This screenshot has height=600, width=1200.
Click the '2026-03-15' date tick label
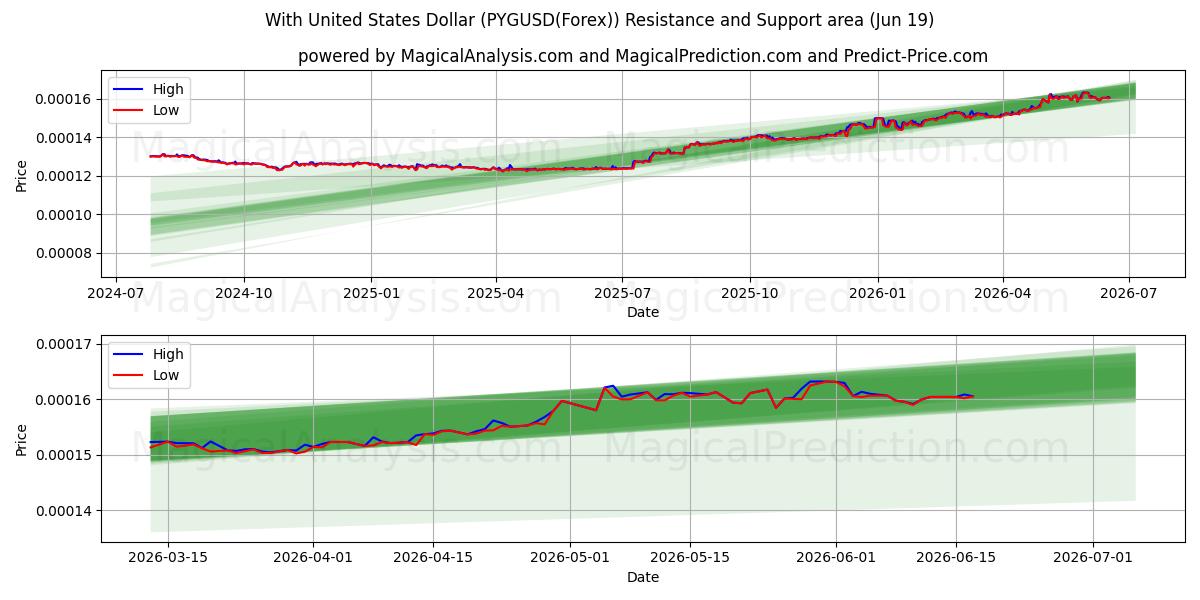[168, 558]
